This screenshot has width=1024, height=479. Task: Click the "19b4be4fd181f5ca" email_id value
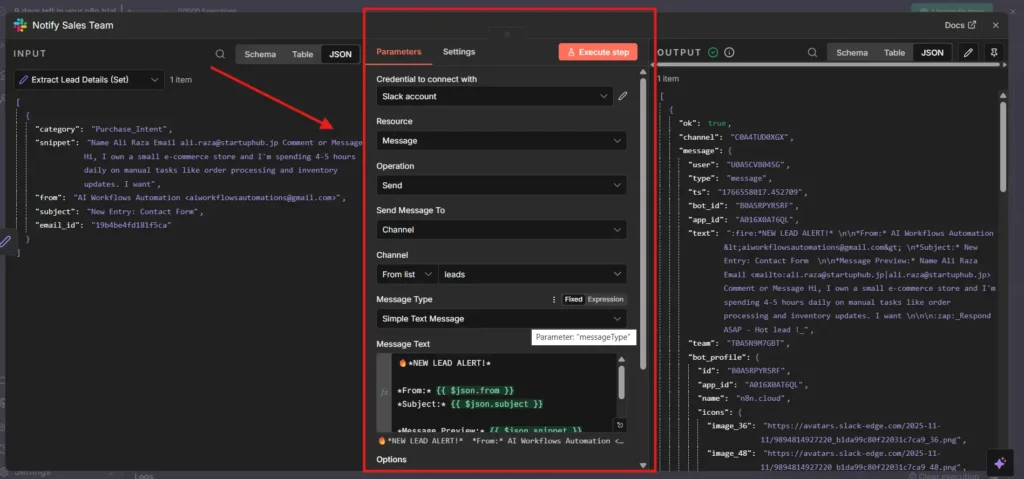point(131,225)
